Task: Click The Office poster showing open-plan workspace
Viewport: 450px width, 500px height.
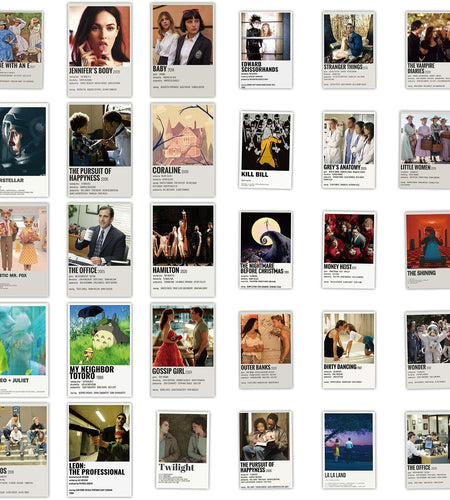Action: pos(429,439)
